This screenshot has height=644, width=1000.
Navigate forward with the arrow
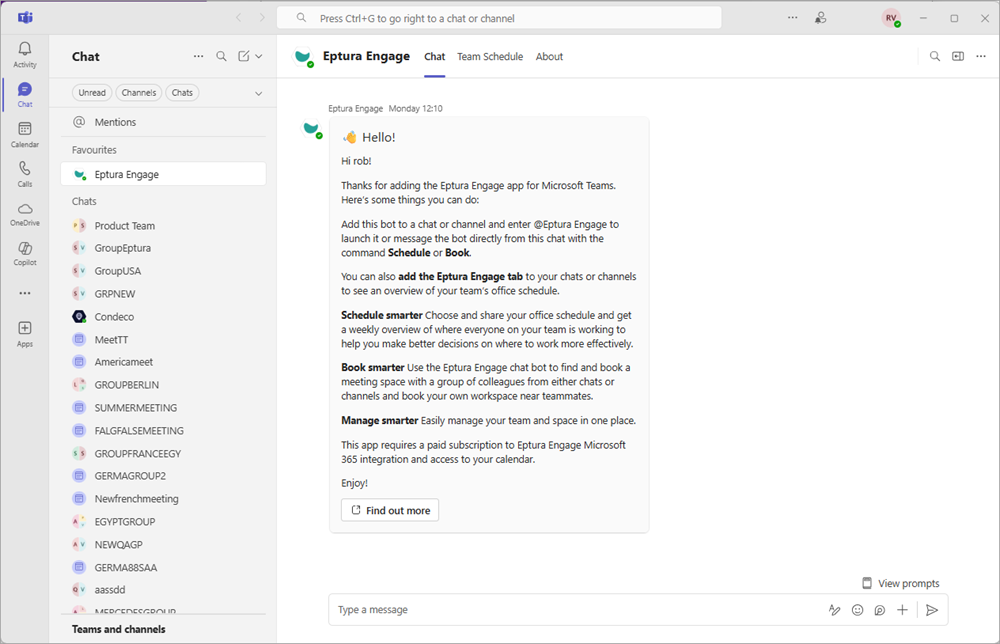coord(262,18)
